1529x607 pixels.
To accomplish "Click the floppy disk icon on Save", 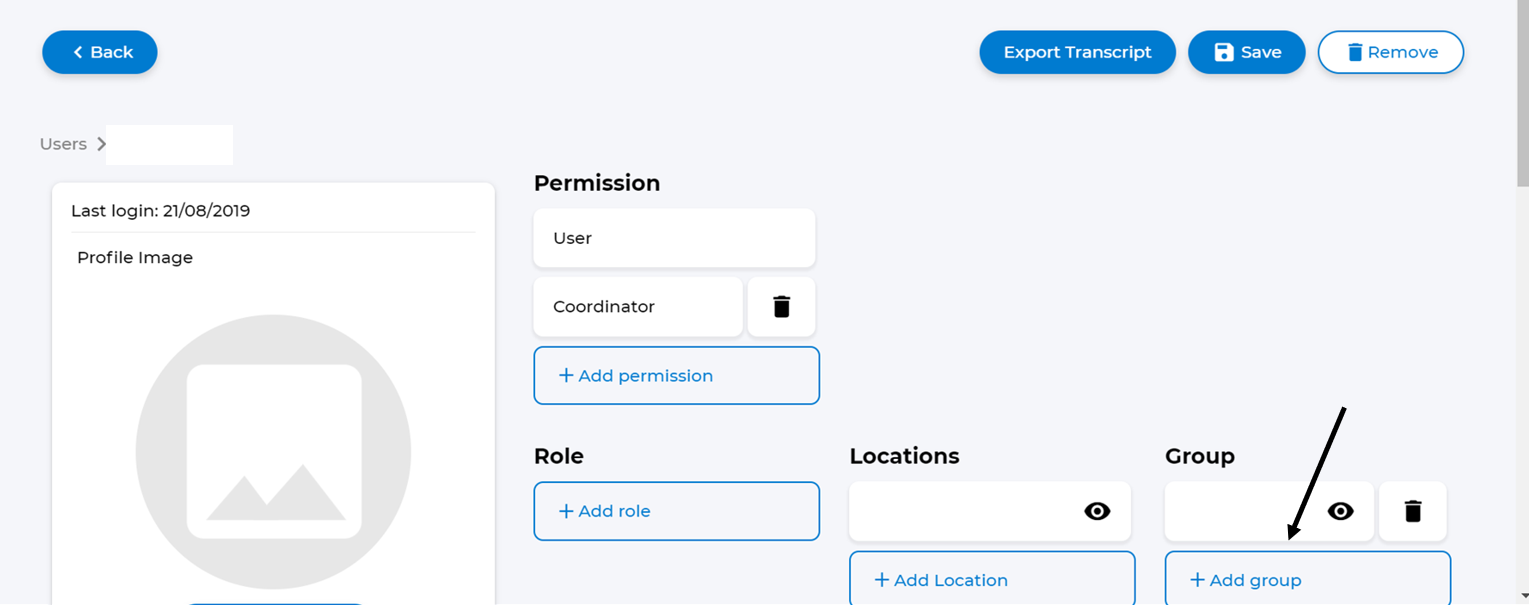I will coord(1224,52).
